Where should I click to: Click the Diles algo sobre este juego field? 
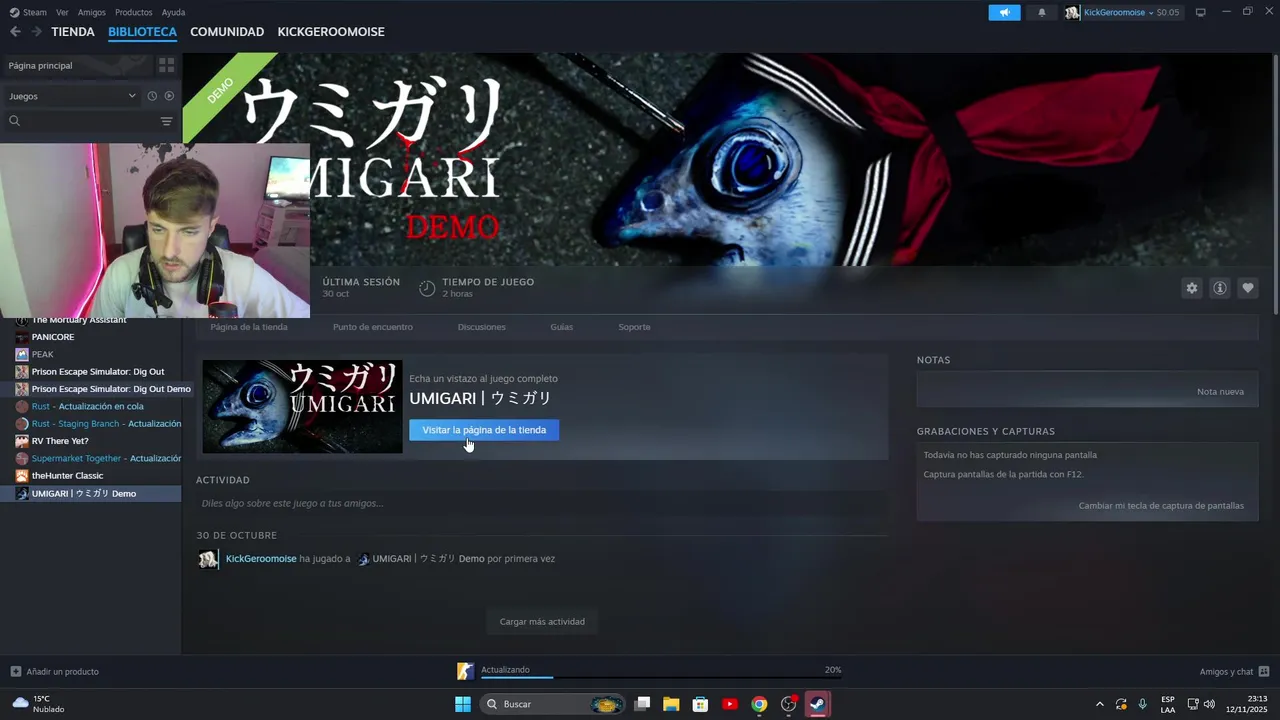click(542, 503)
